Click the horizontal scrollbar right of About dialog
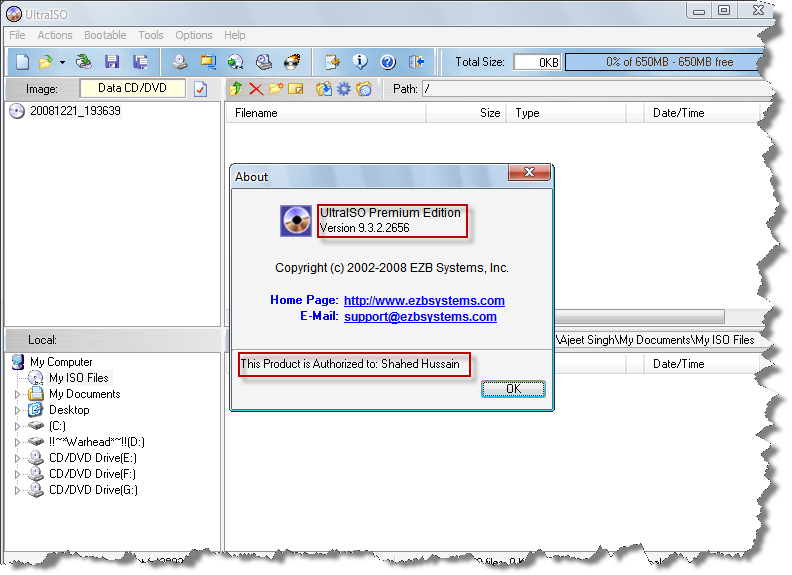This screenshot has height=575, width=792. [x=639, y=317]
